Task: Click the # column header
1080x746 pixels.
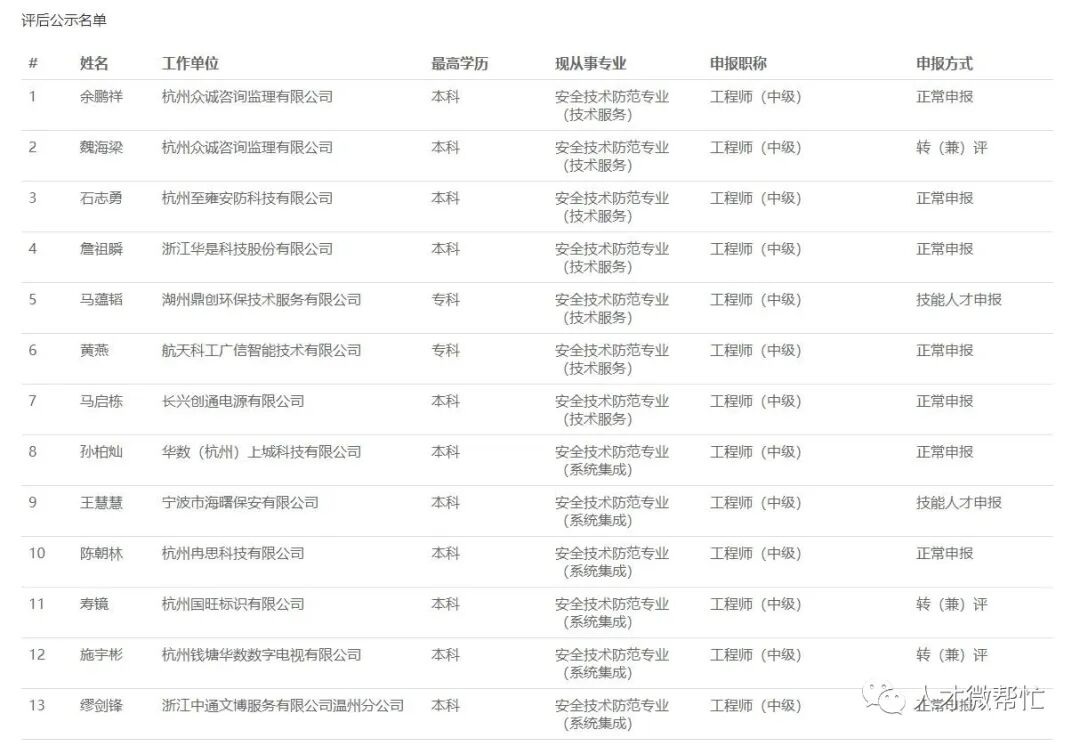Action: (32, 62)
